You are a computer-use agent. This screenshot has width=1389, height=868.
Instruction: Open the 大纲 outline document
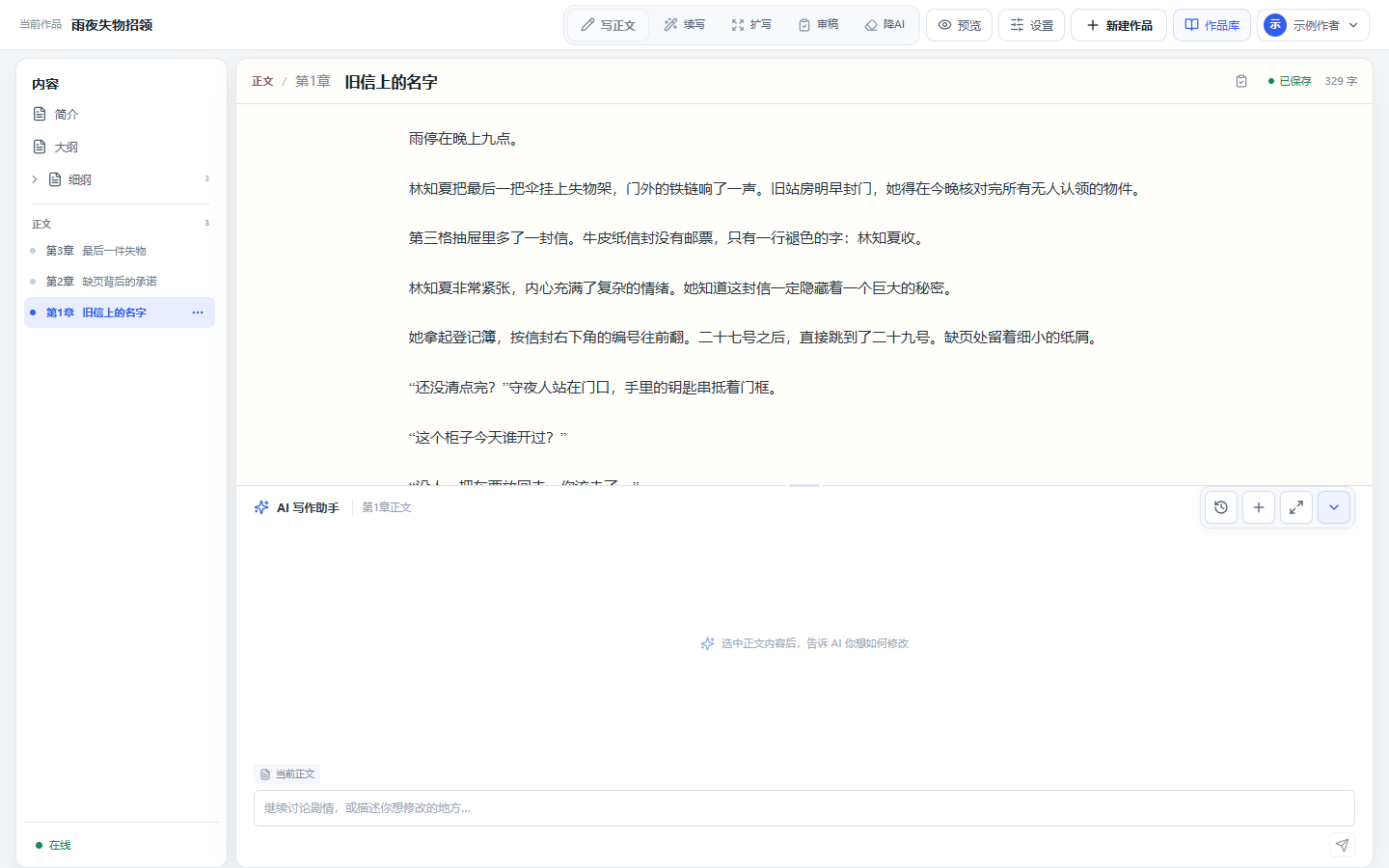click(121, 147)
